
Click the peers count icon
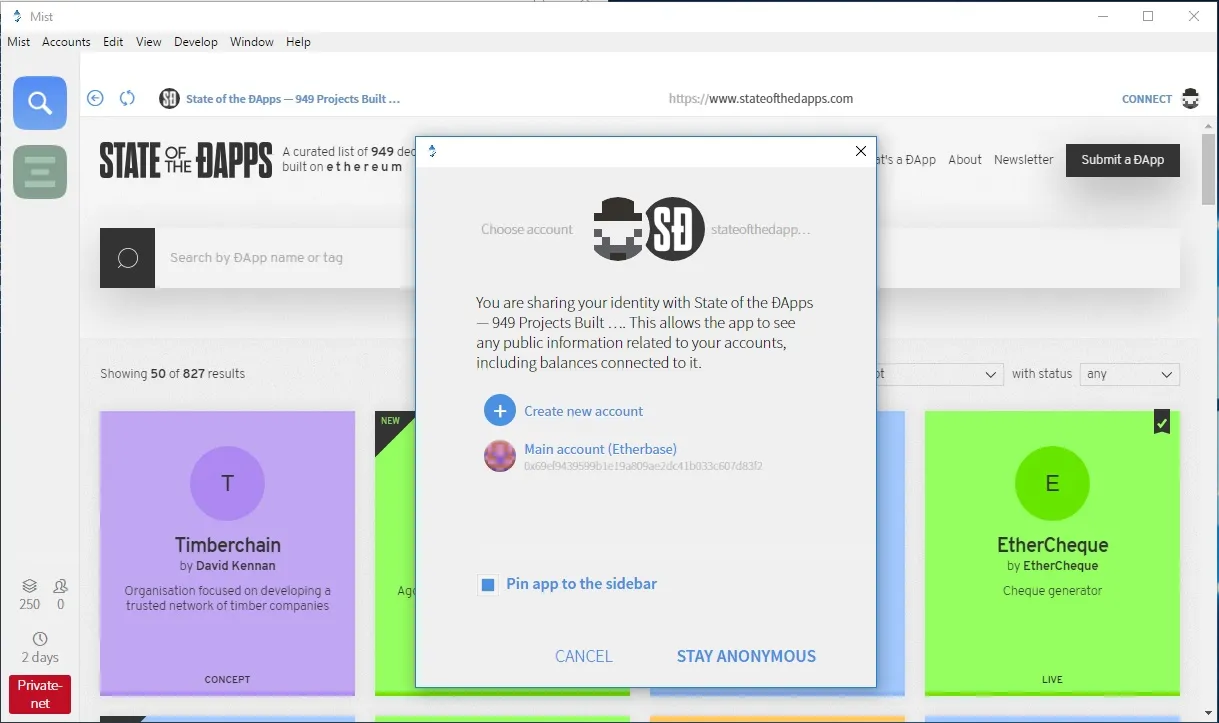(60, 586)
